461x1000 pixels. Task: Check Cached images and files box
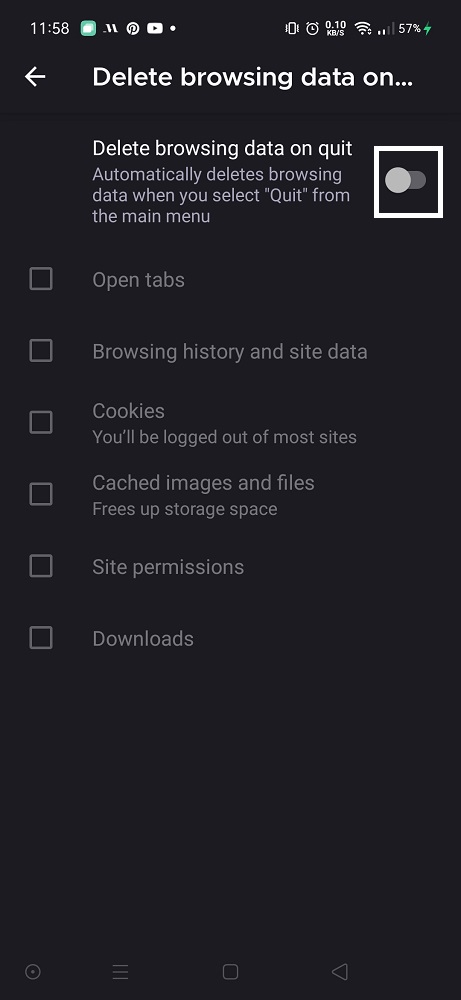41,494
